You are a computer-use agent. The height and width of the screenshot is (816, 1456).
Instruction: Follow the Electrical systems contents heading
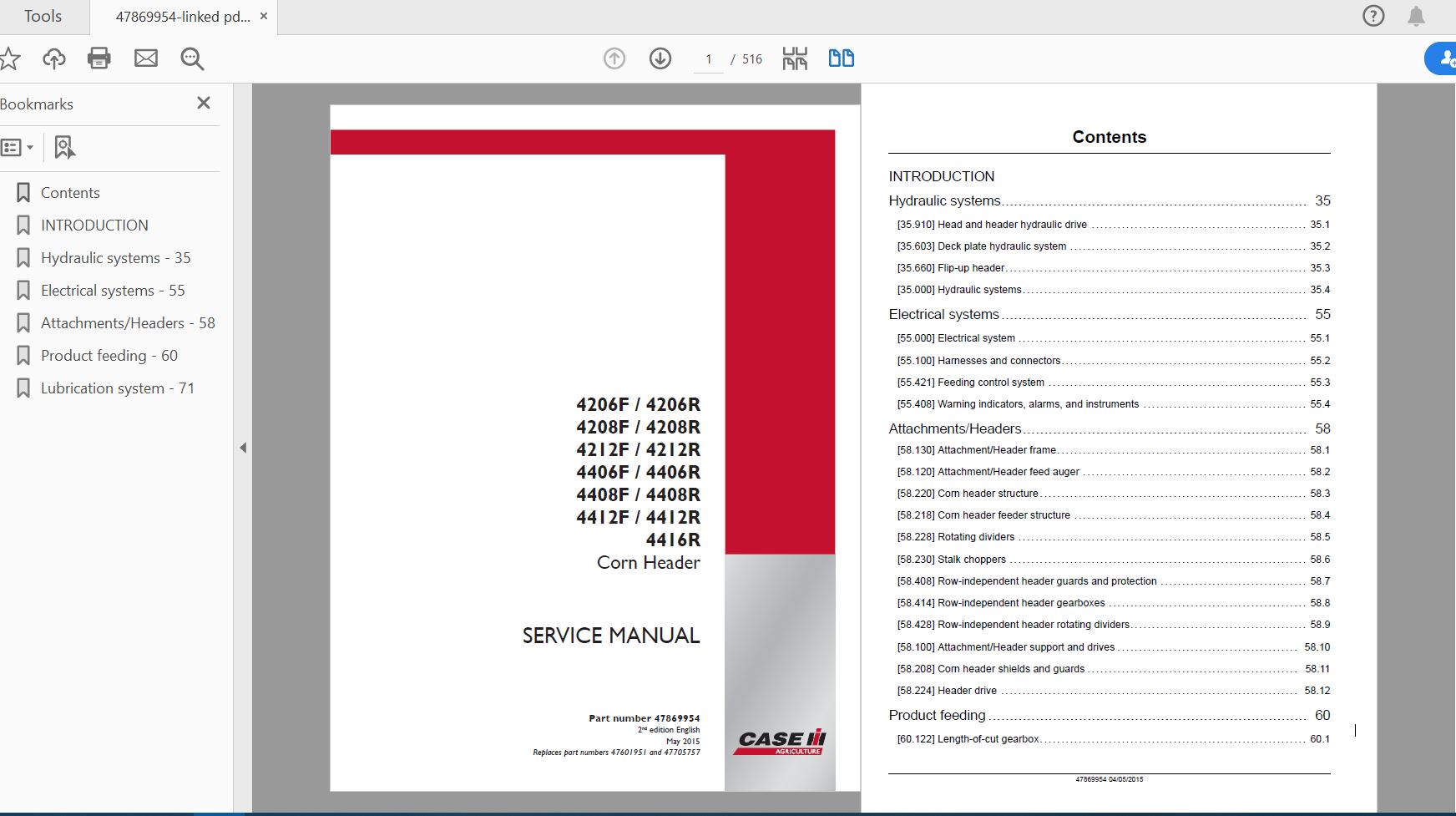click(1110, 315)
